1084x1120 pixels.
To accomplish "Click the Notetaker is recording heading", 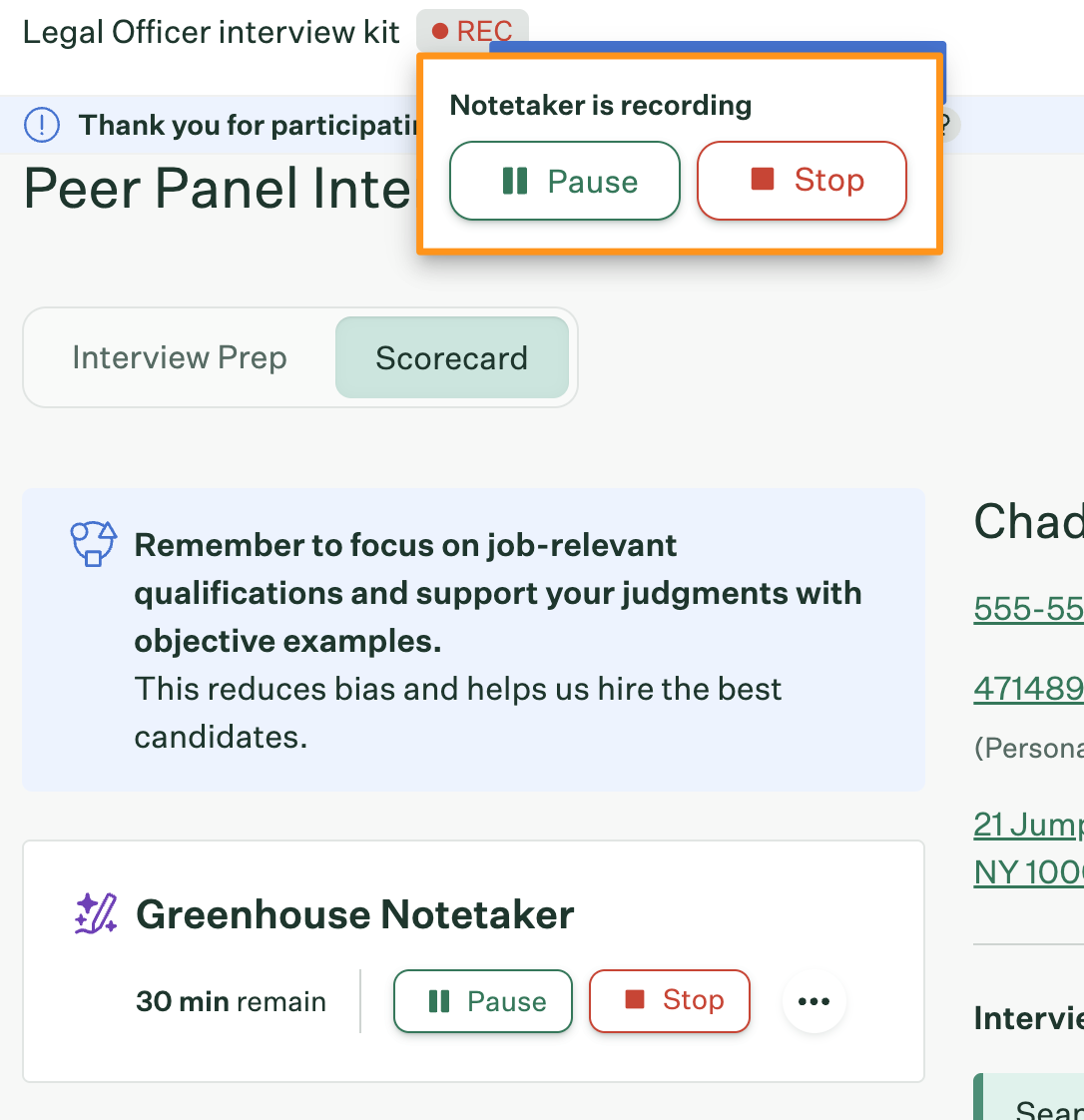I will pyautogui.click(x=601, y=105).
